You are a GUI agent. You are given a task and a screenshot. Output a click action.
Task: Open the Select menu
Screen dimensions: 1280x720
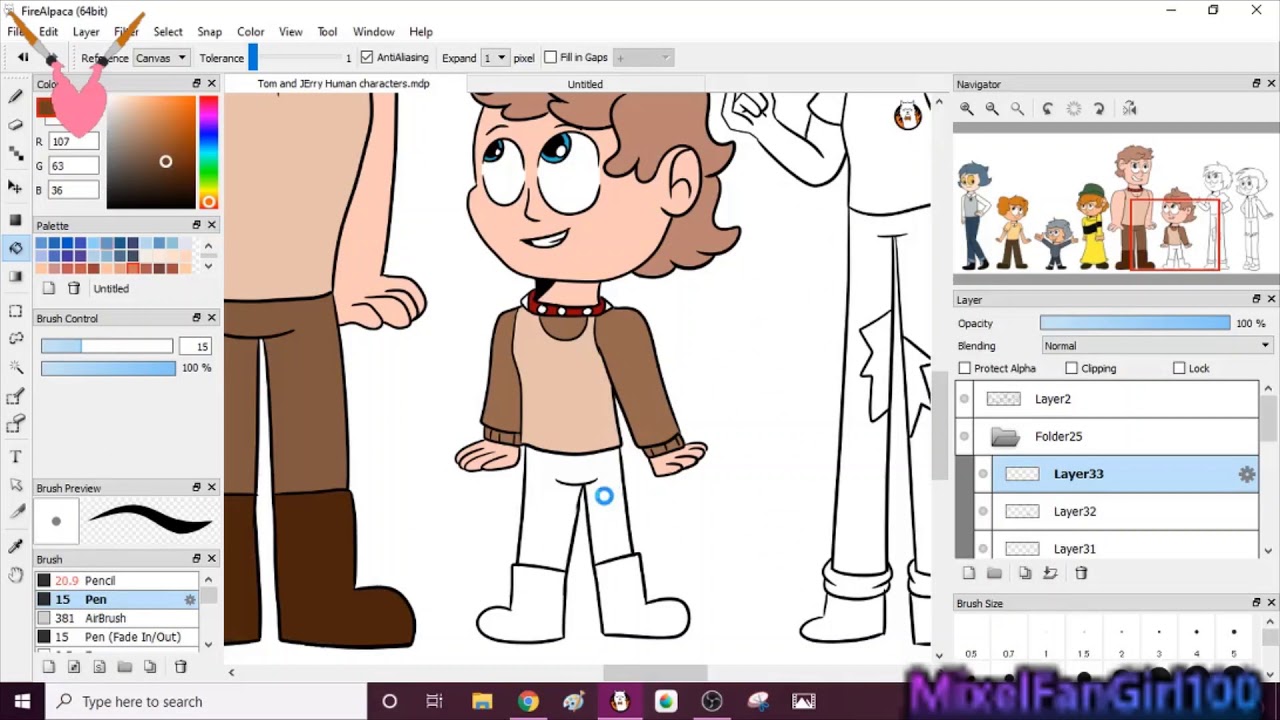coord(168,32)
